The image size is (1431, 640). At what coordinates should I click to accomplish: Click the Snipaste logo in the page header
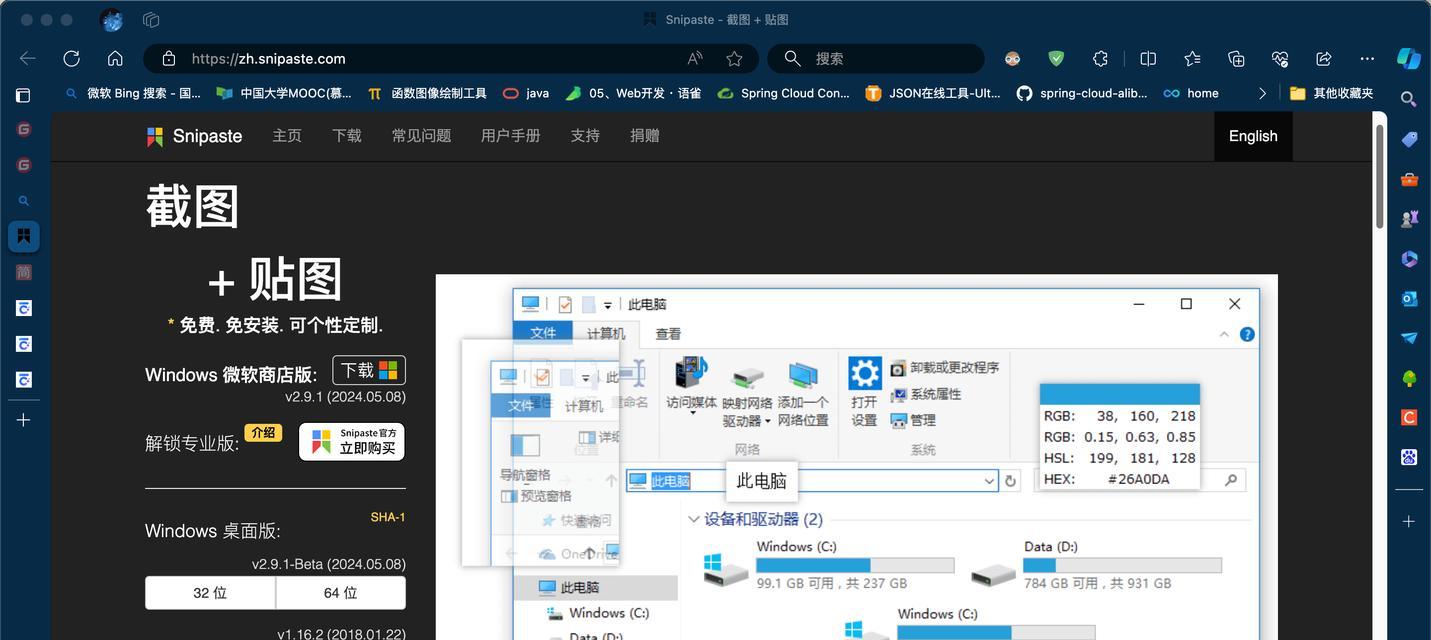(194, 136)
